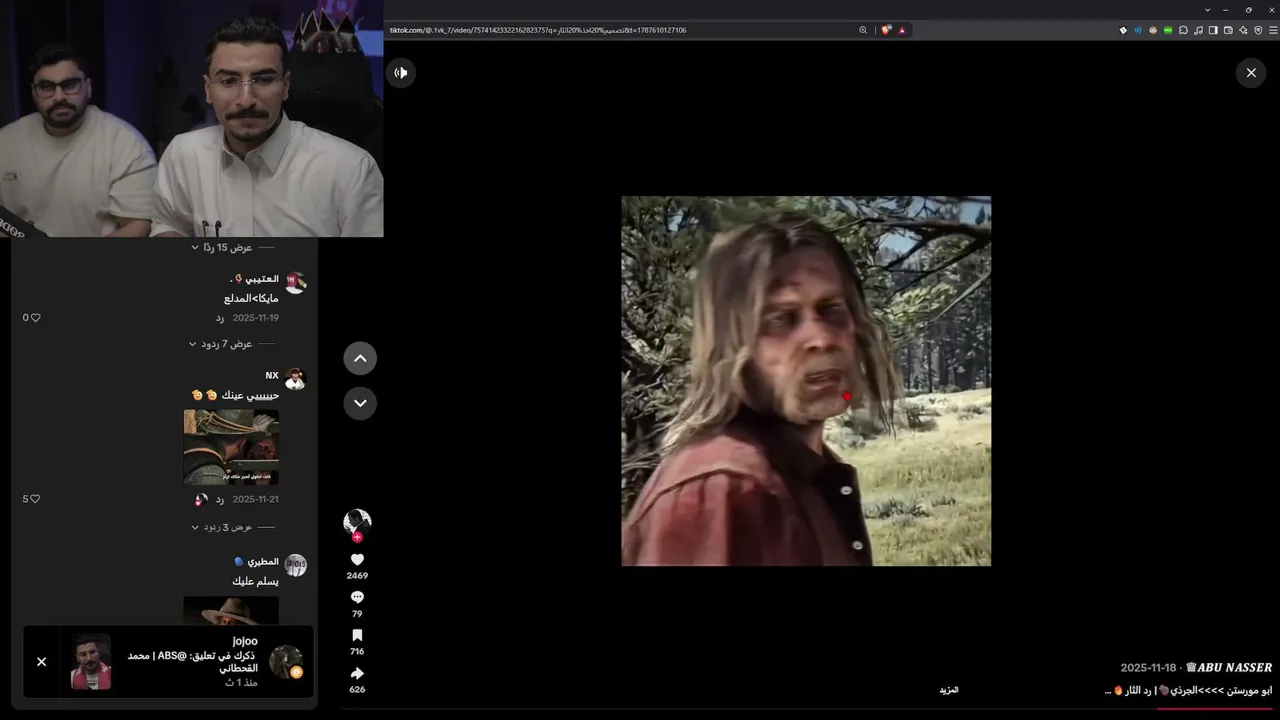Open the NX commenter avatar

[x=295, y=379]
